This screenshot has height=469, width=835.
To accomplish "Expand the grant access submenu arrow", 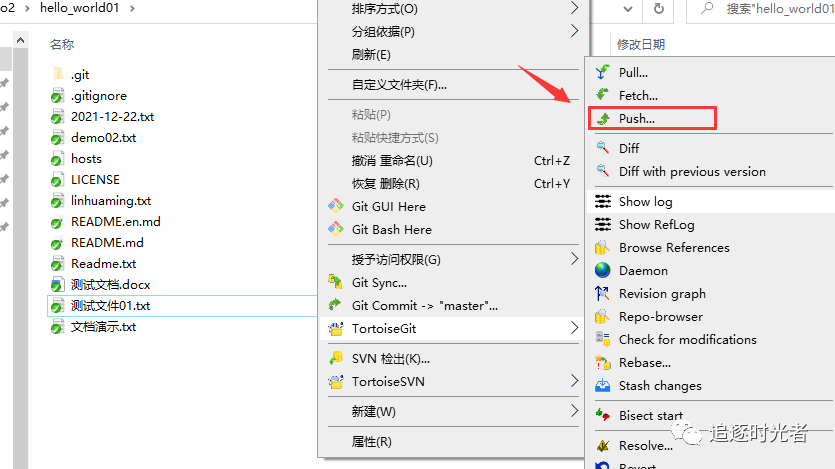I will click(574, 259).
